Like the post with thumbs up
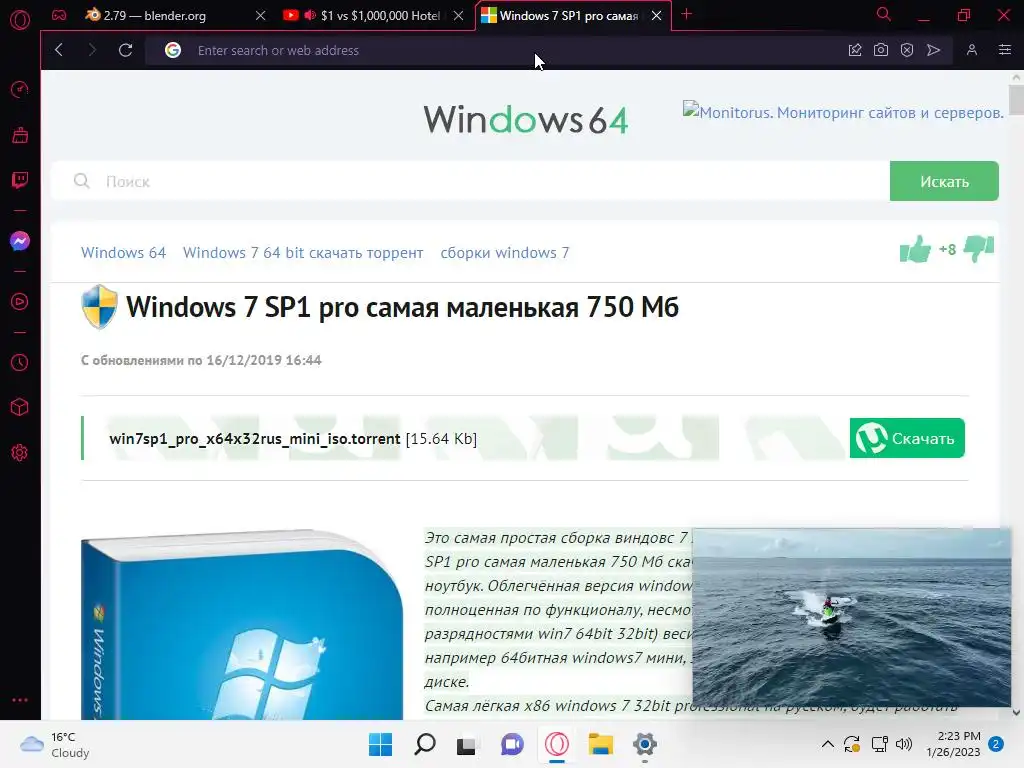The height and width of the screenshot is (768, 1024). [916, 249]
